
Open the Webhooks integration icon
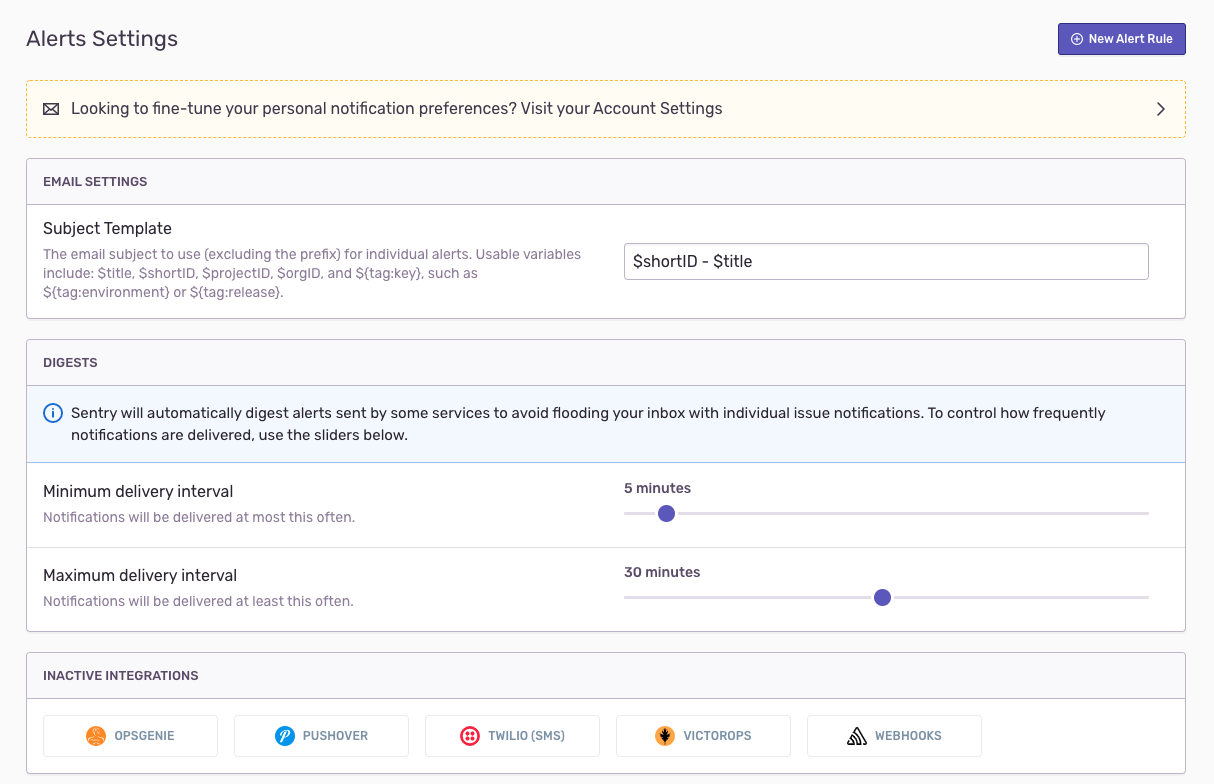(x=856, y=736)
